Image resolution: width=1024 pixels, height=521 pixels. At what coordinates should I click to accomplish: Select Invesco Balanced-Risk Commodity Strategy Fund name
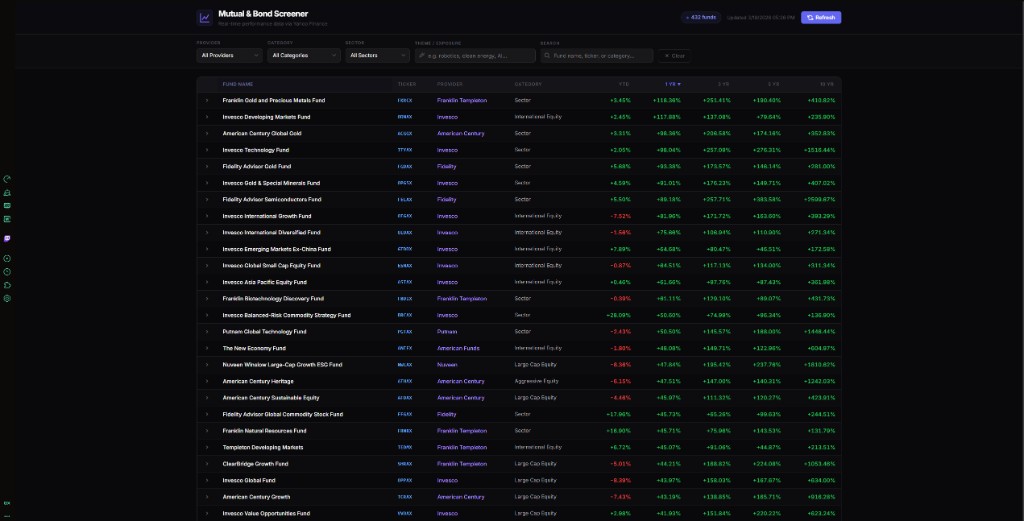pos(286,315)
